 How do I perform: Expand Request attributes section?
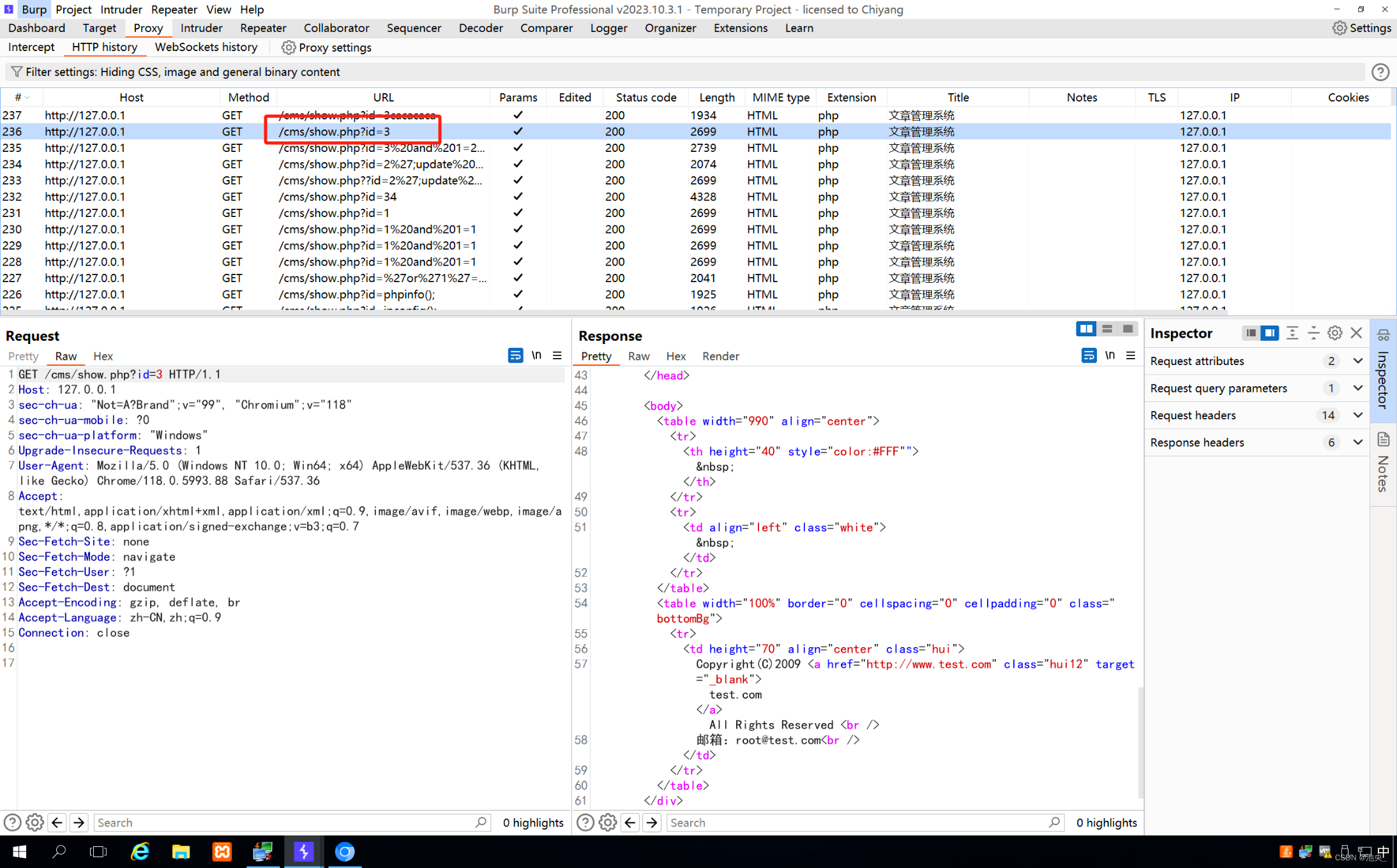(x=1357, y=361)
